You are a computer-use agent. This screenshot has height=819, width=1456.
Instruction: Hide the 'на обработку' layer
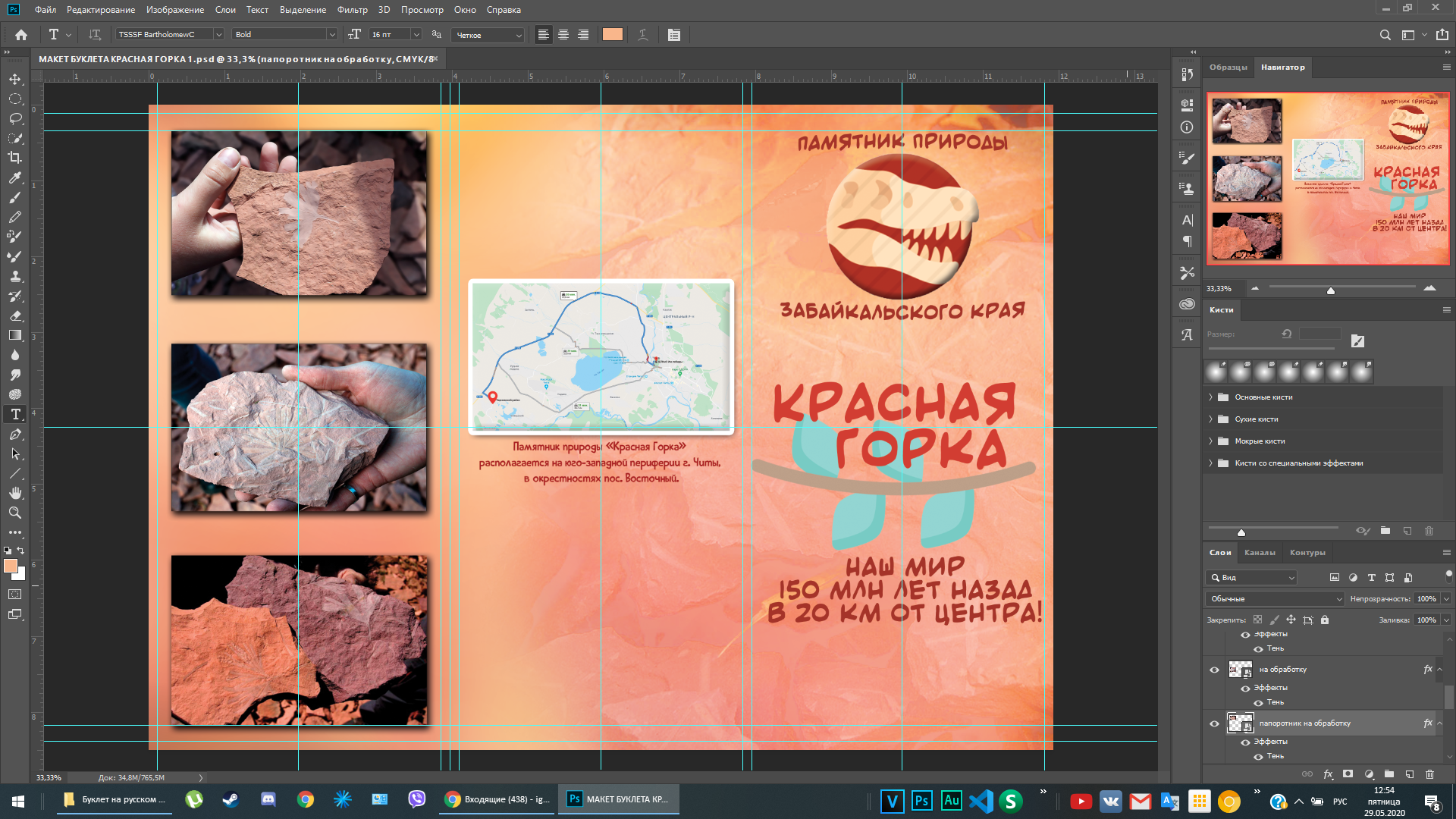point(1214,670)
